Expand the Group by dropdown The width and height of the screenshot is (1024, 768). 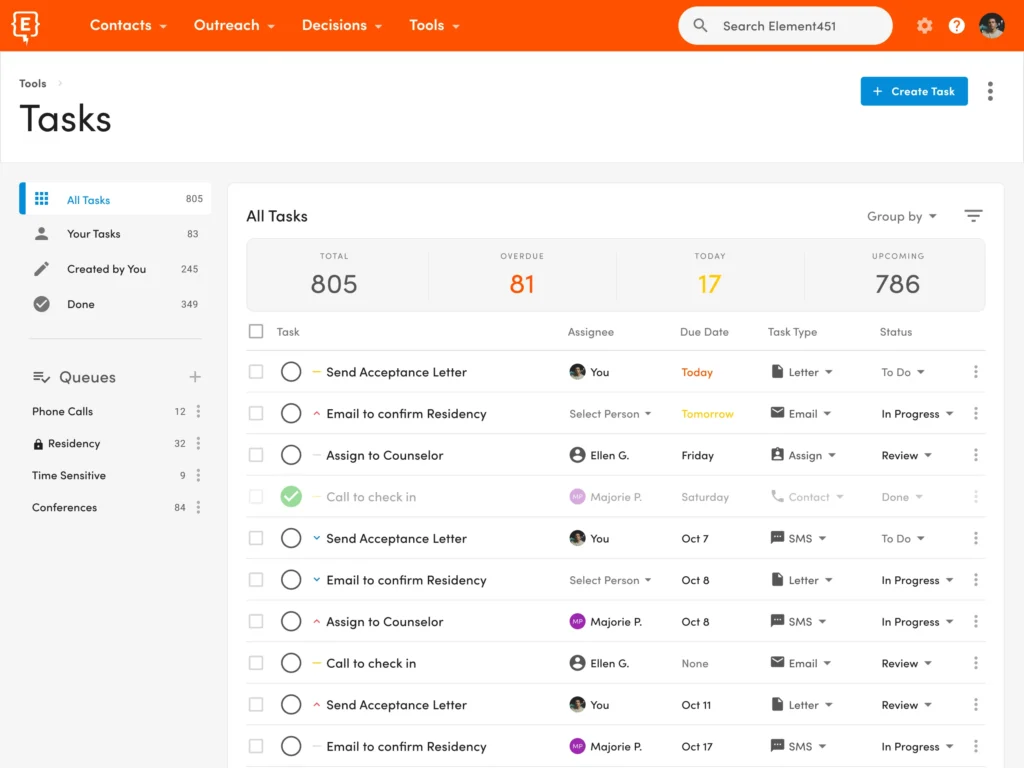(901, 216)
